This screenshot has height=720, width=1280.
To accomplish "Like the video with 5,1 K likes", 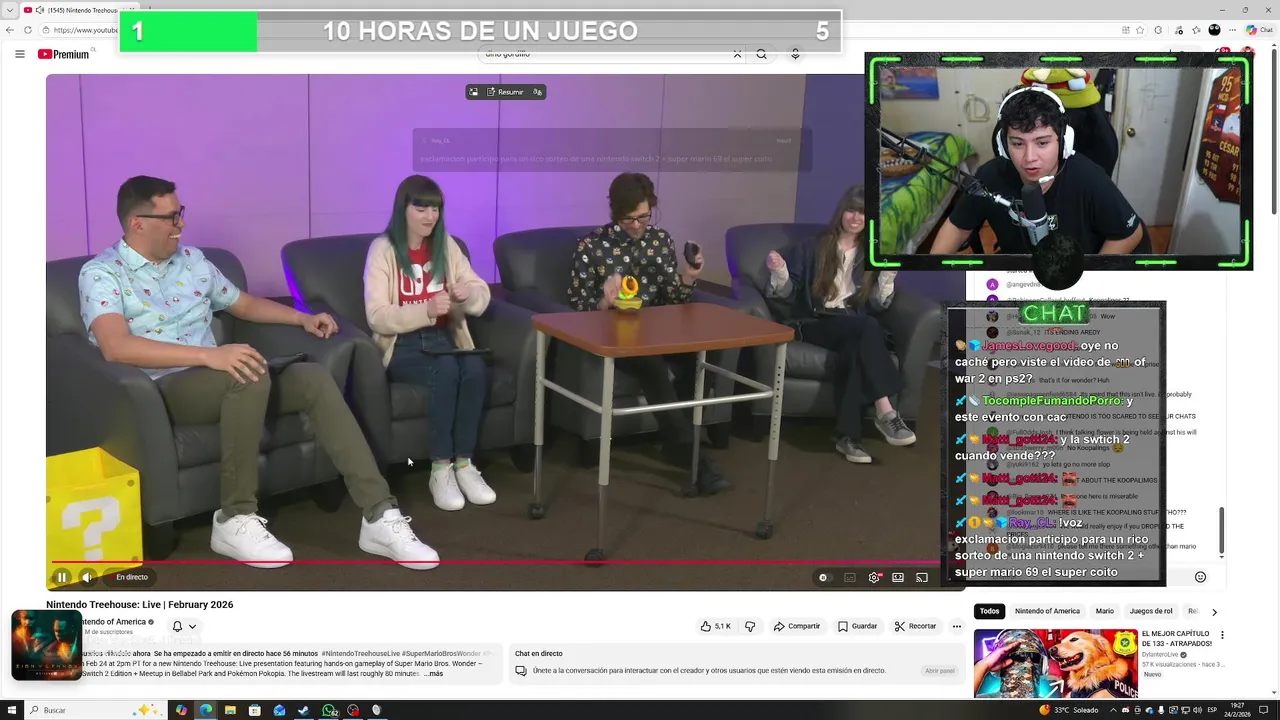I will (x=716, y=626).
